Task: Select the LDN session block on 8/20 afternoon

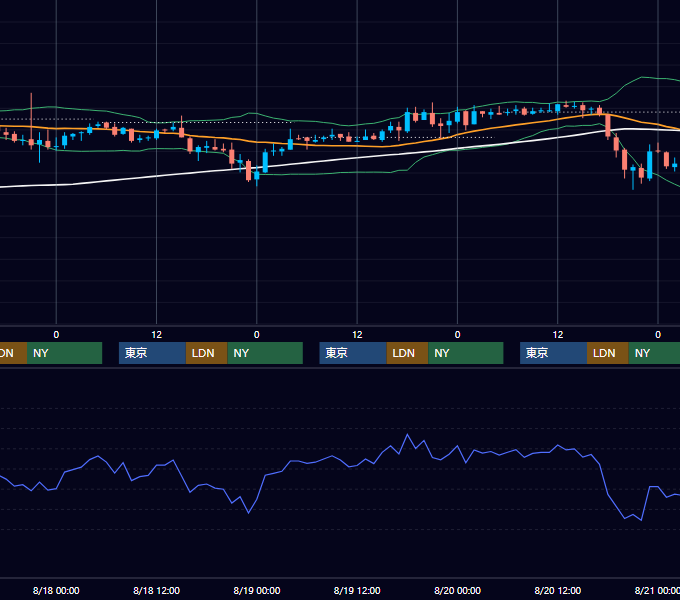Action: [x=608, y=353]
